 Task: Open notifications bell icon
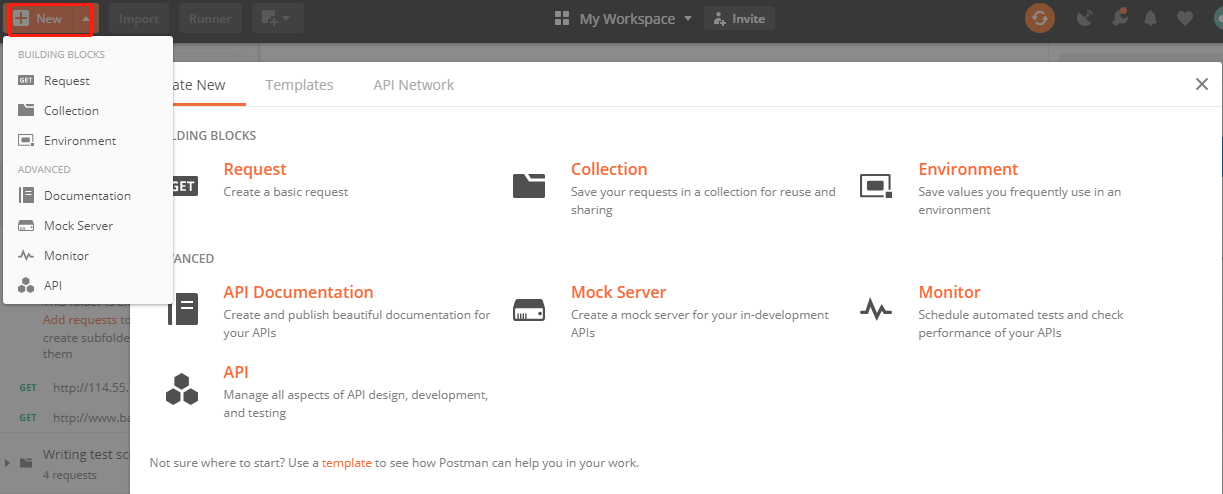pos(1151,18)
